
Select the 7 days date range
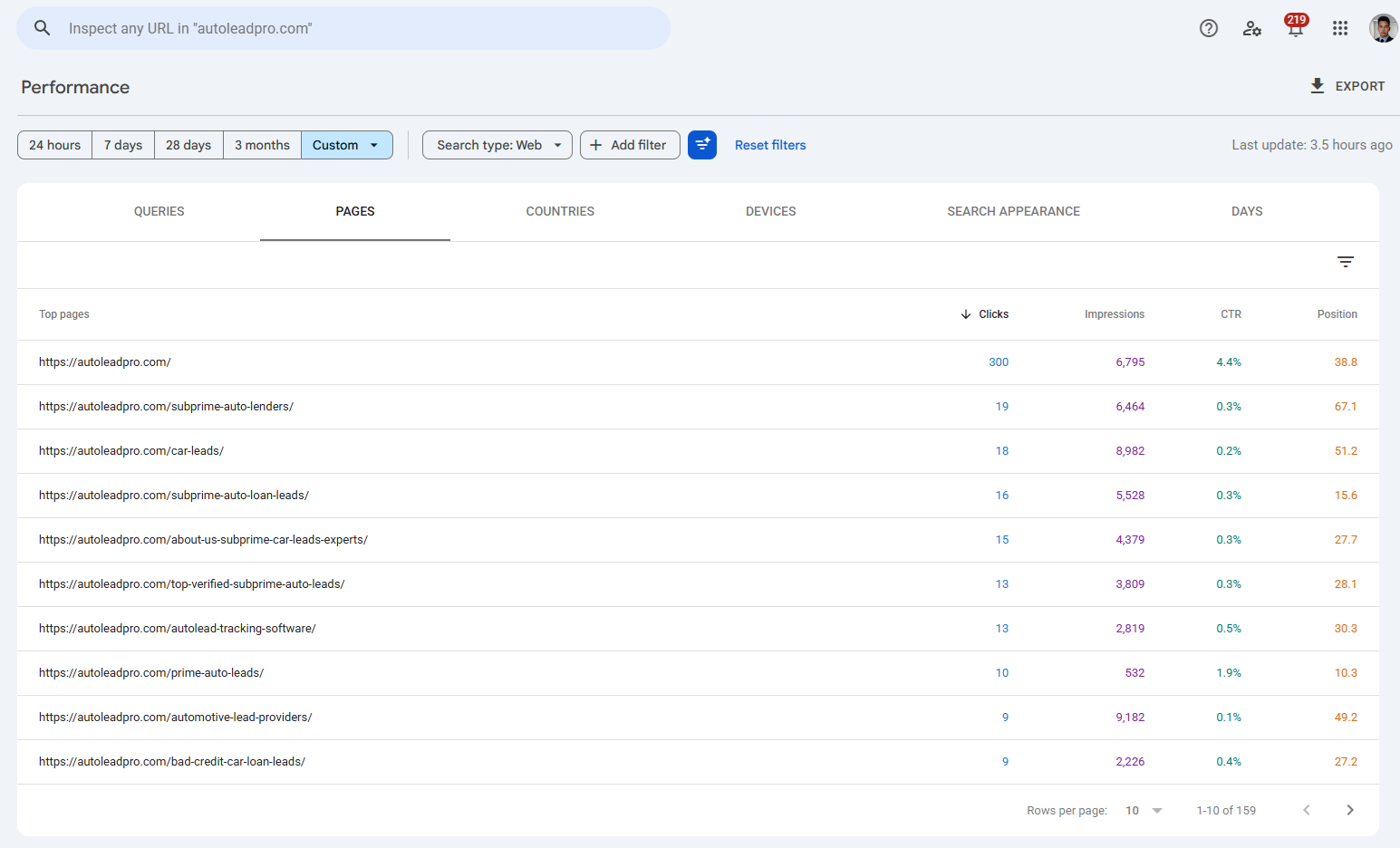(x=123, y=145)
